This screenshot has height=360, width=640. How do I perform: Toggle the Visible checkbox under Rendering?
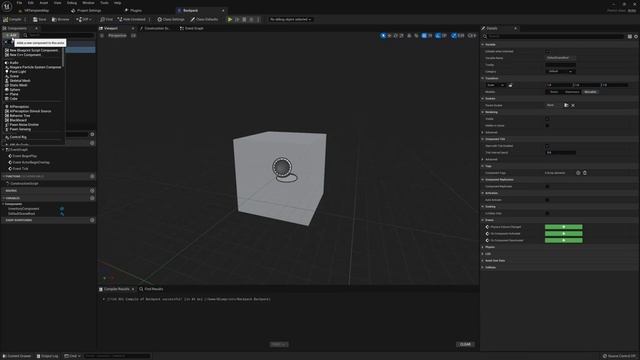click(x=547, y=119)
